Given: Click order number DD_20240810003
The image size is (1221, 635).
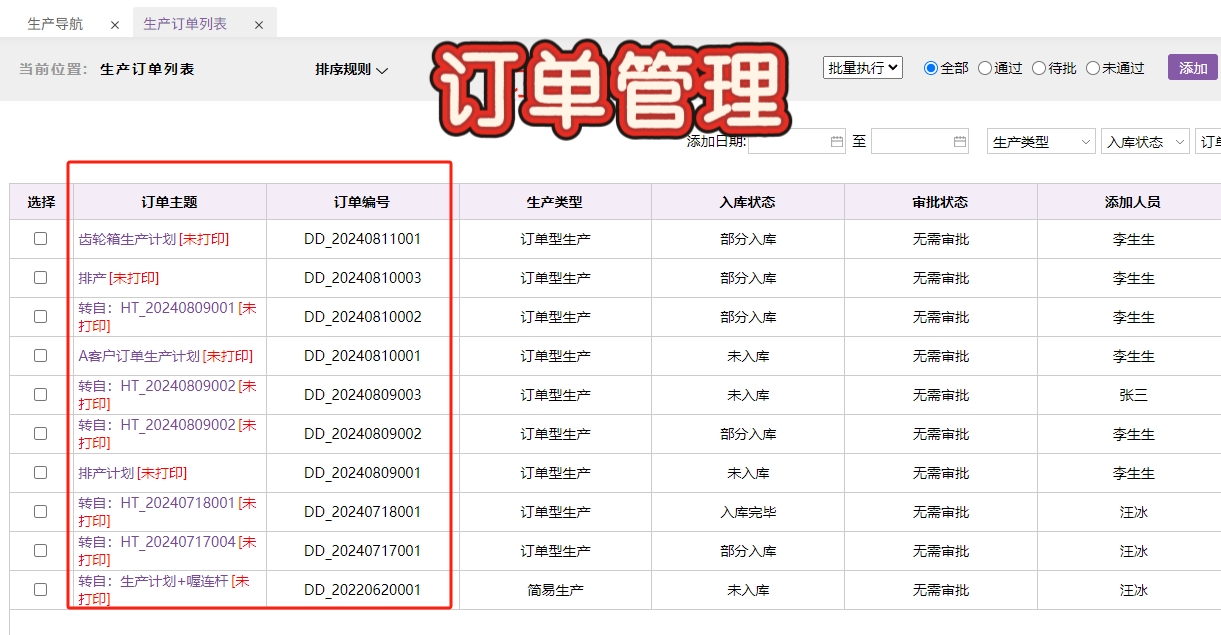Looking at the screenshot, I should 363,278.
